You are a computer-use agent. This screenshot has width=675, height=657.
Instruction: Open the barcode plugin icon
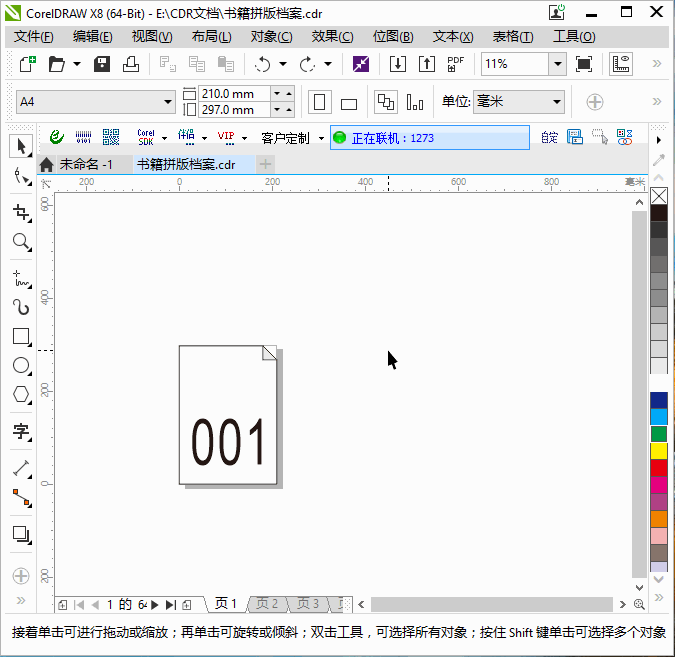pos(84,138)
